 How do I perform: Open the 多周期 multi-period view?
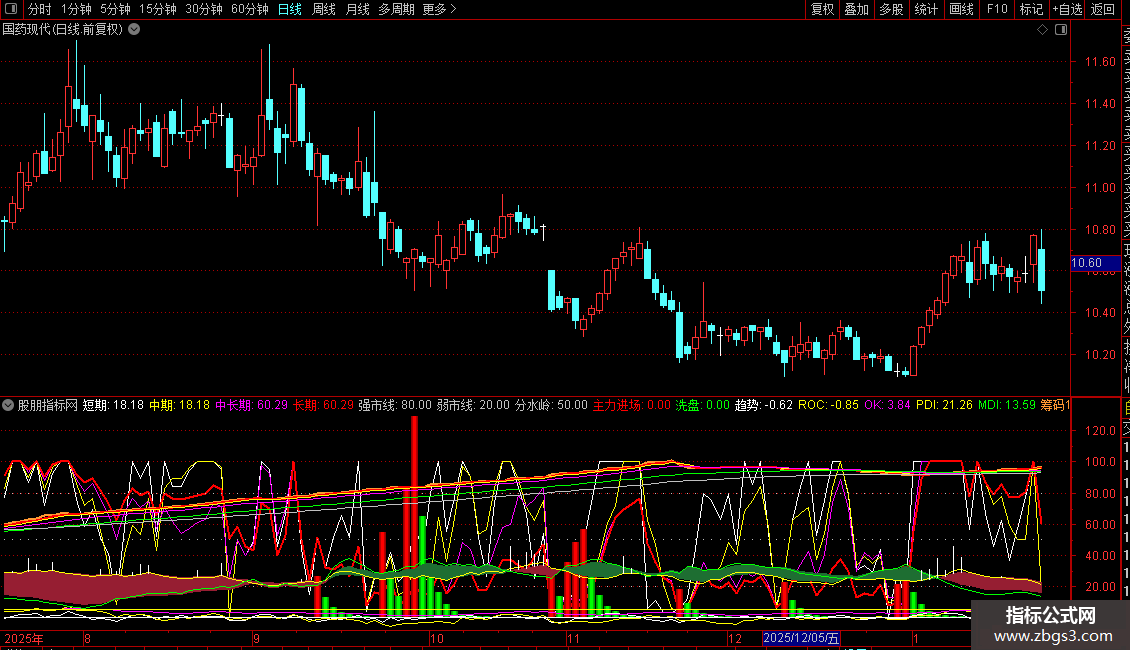(397, 9)
